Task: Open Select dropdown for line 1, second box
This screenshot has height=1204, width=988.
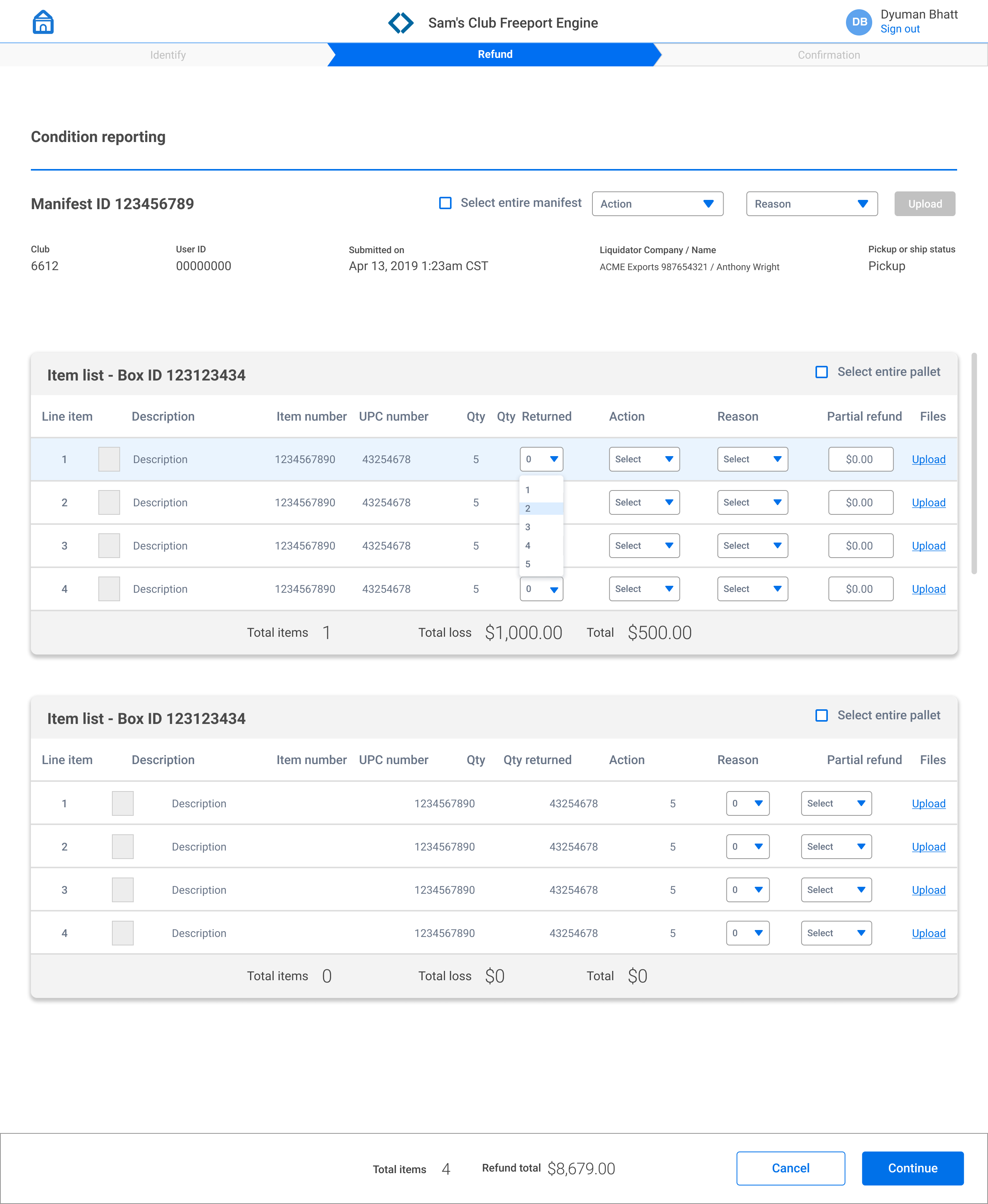Action: [x=836, y=803]
